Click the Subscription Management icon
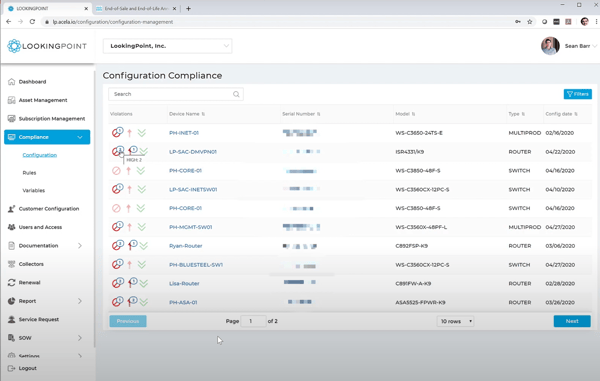 click(x=11, y=119)
